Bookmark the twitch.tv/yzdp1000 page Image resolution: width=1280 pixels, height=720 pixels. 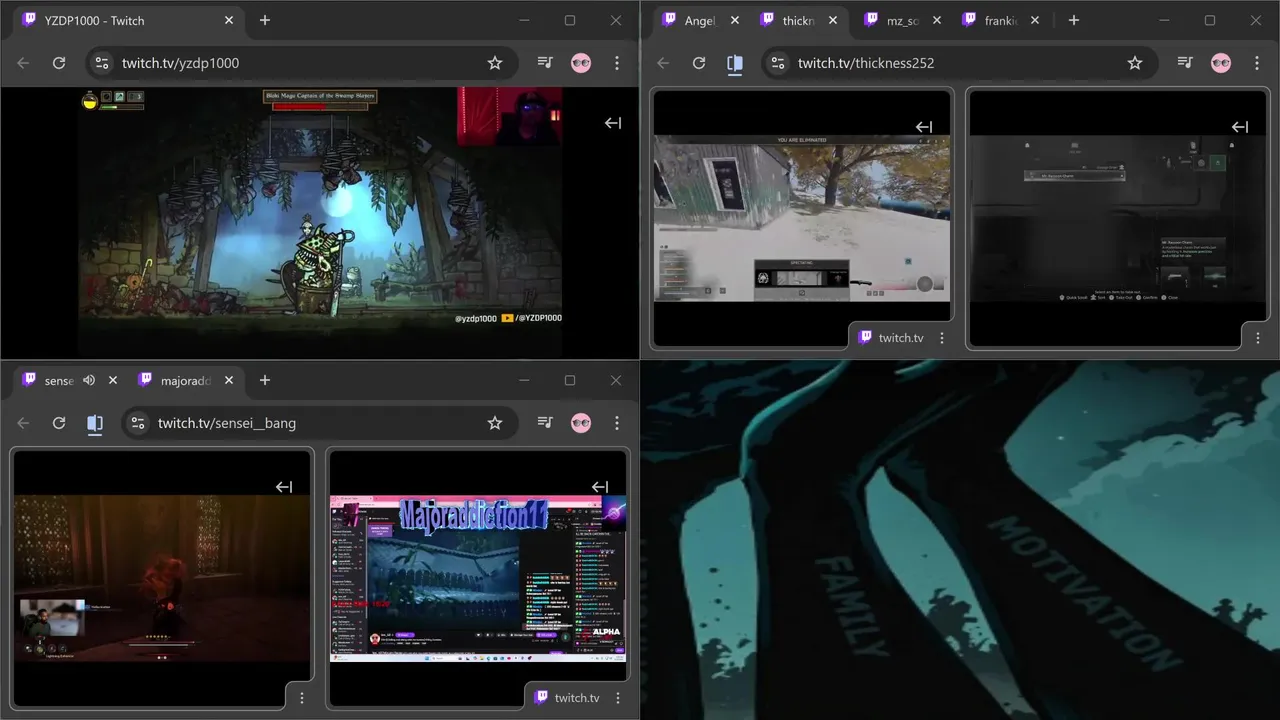(x=495, y=63)
